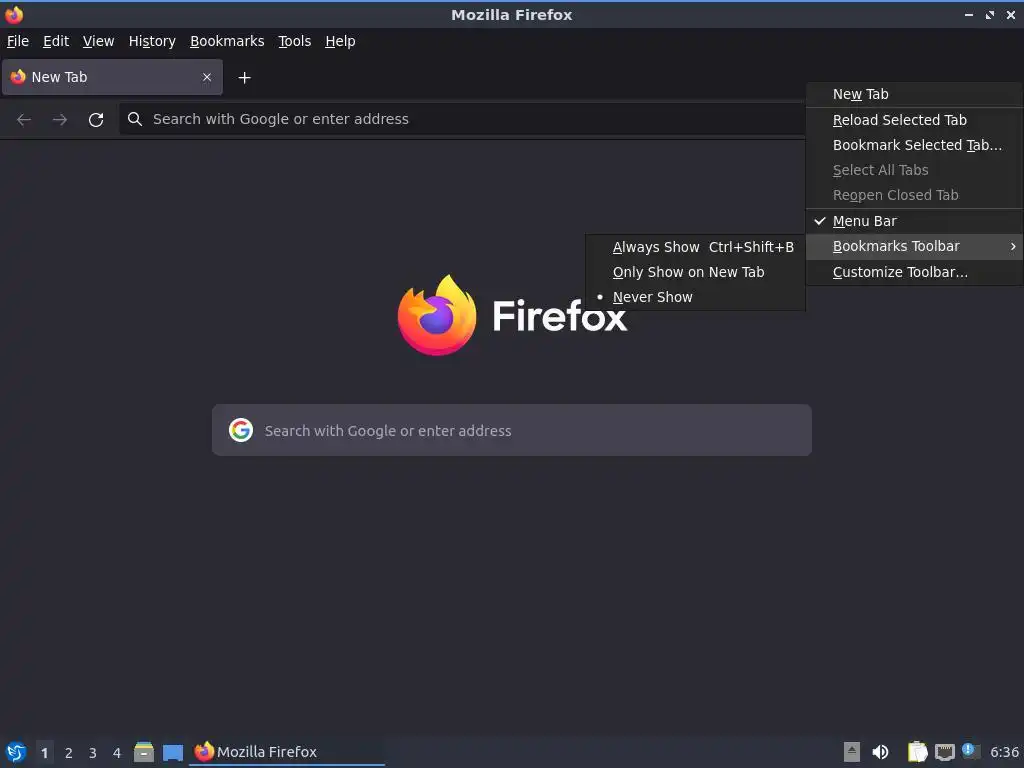Choose Bookmark Selected Tab entry

pyautogui.click(x=914, y=145)
